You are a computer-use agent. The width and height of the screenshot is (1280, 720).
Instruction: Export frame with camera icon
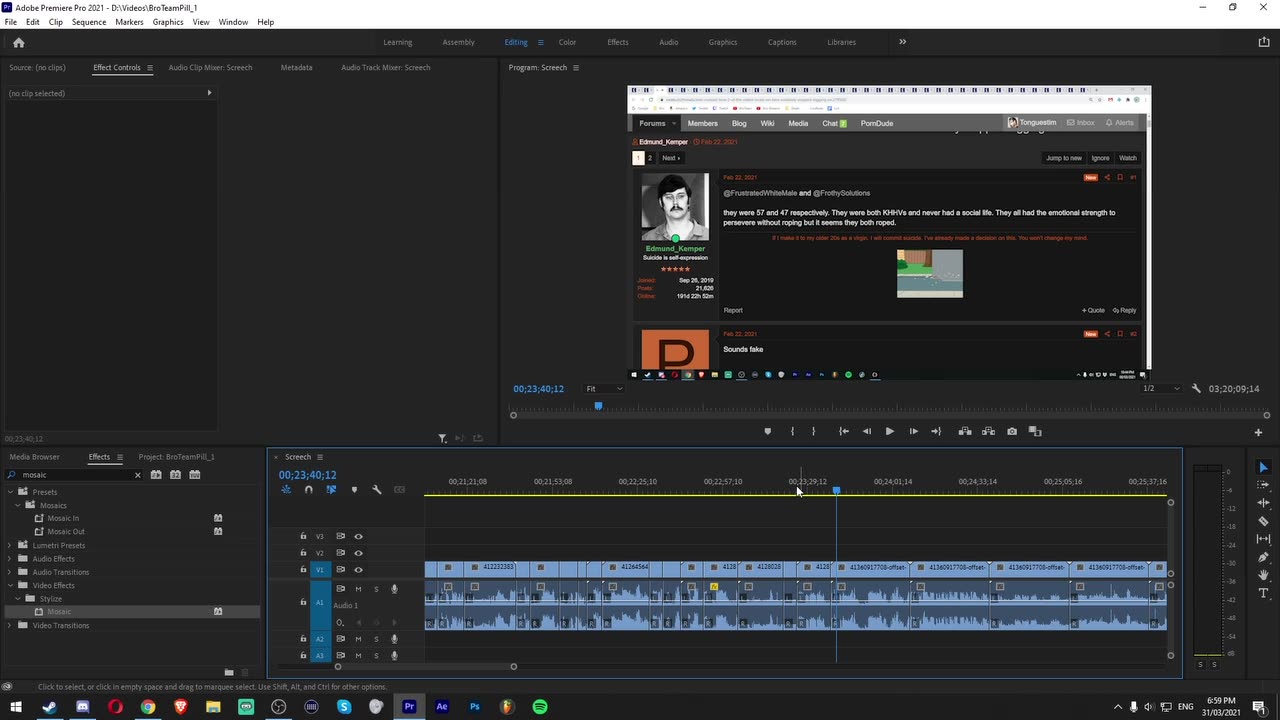coord(1012,431)
